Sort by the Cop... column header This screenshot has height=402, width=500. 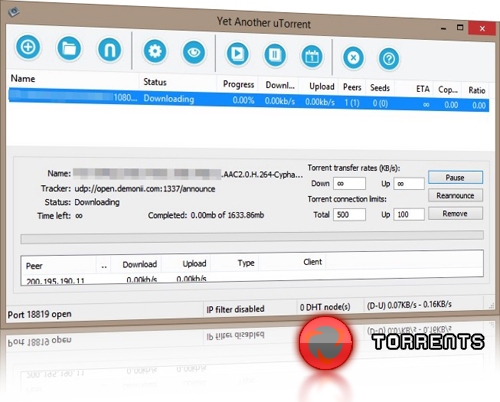tap(448, 90)
